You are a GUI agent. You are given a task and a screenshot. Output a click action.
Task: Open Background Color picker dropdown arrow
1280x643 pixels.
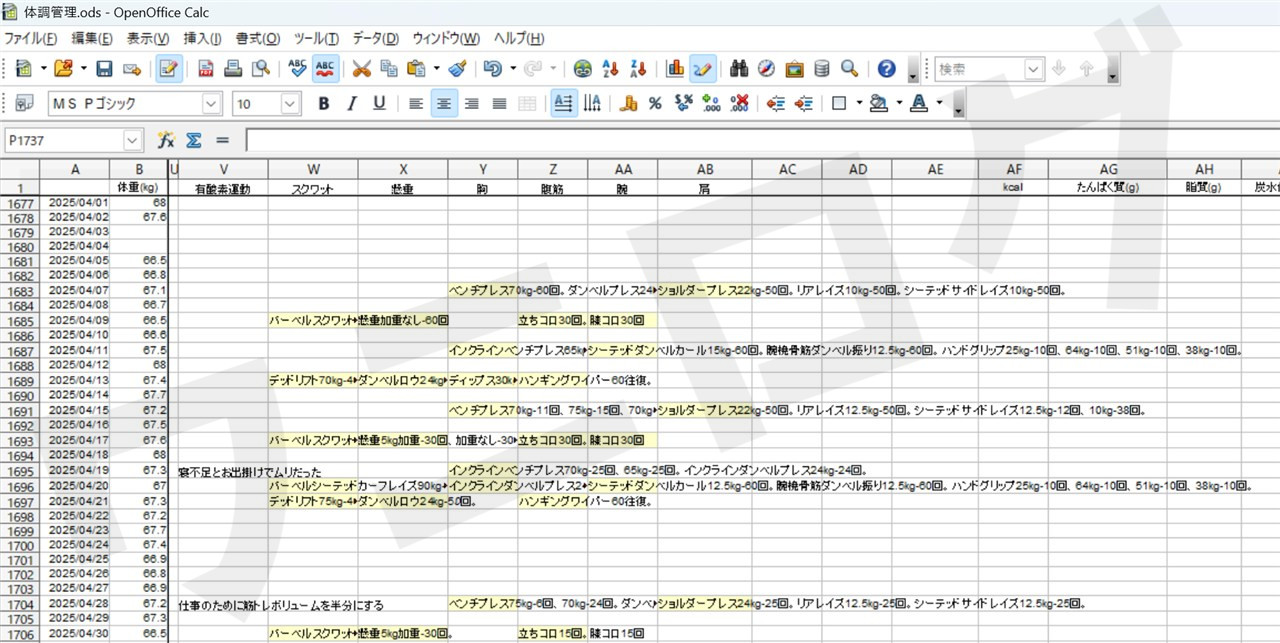point(899,103)
